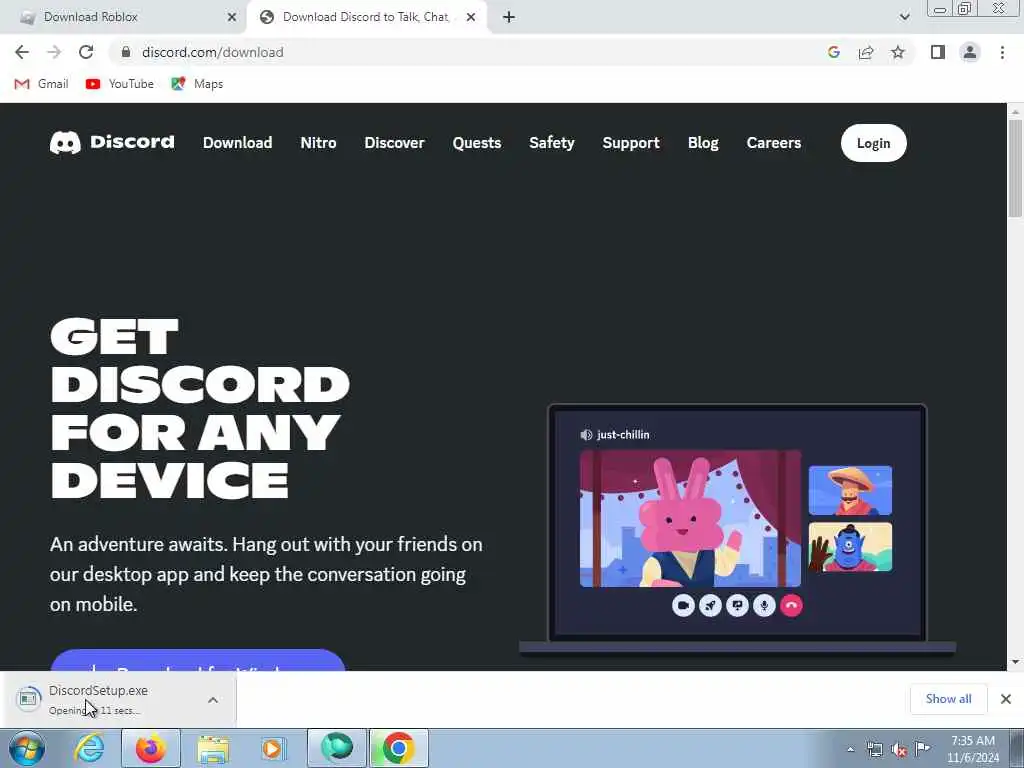Image resolution: width=1024 pixels, height=768 pixels.
Task: Open the Windows Start menu
Action: click(x=27, y=748)
